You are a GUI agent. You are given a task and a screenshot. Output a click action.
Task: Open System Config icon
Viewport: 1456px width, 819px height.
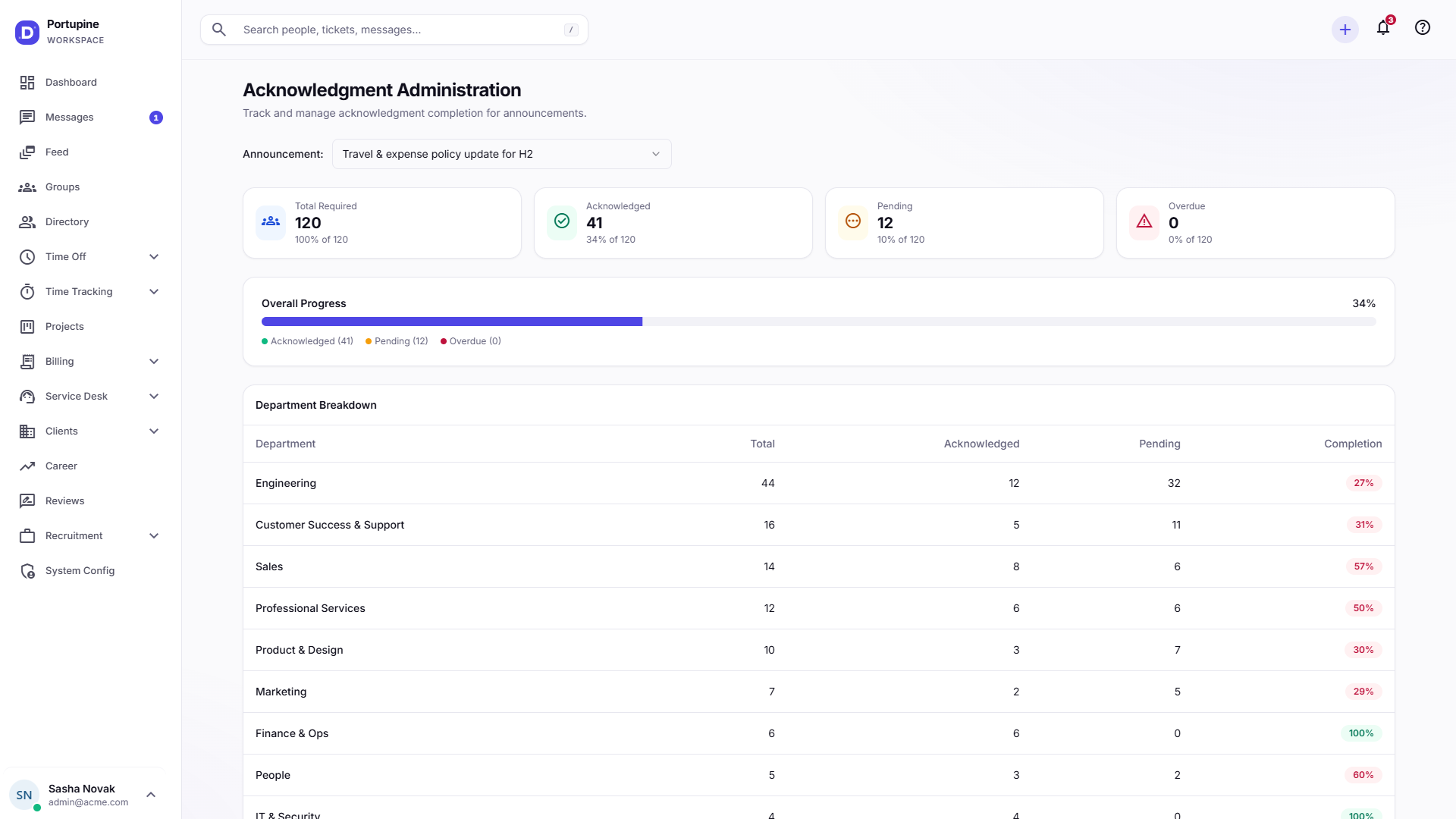(x=27, y=571)
